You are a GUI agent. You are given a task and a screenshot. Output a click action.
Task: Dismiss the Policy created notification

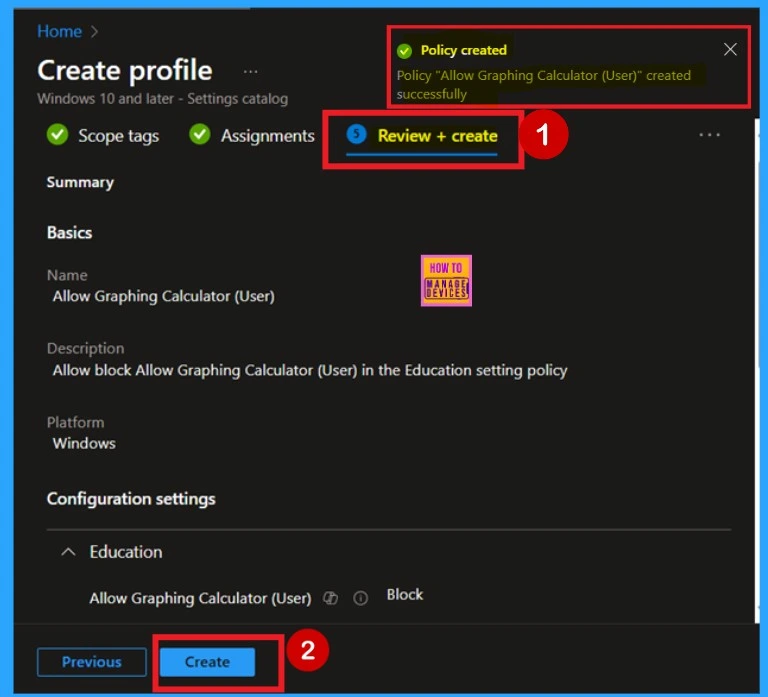coord(730,49)
